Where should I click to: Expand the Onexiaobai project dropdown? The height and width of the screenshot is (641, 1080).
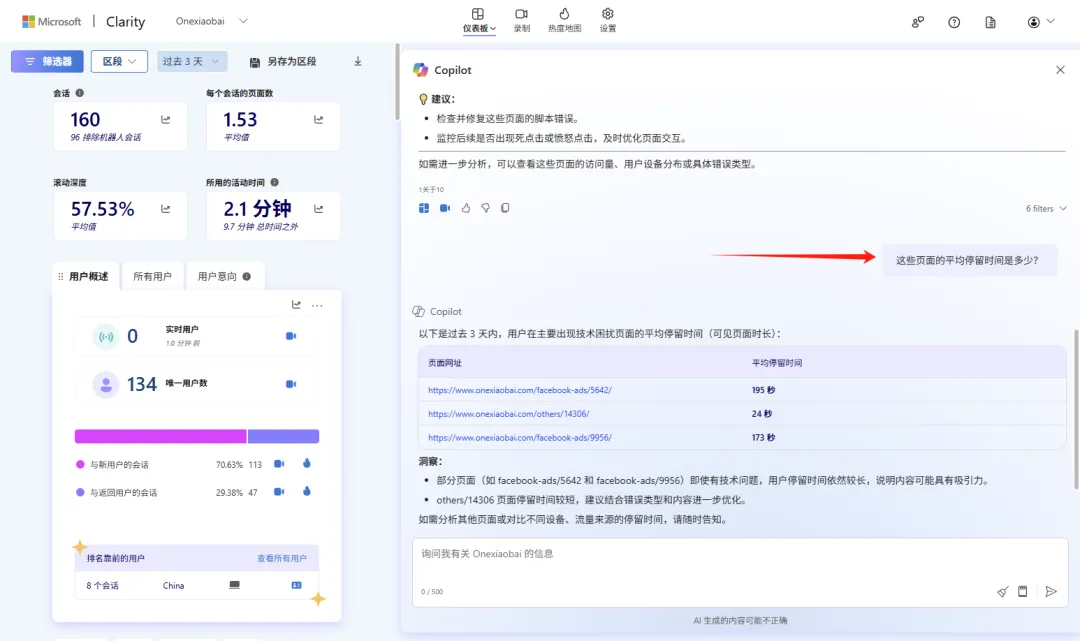[243, 21]
